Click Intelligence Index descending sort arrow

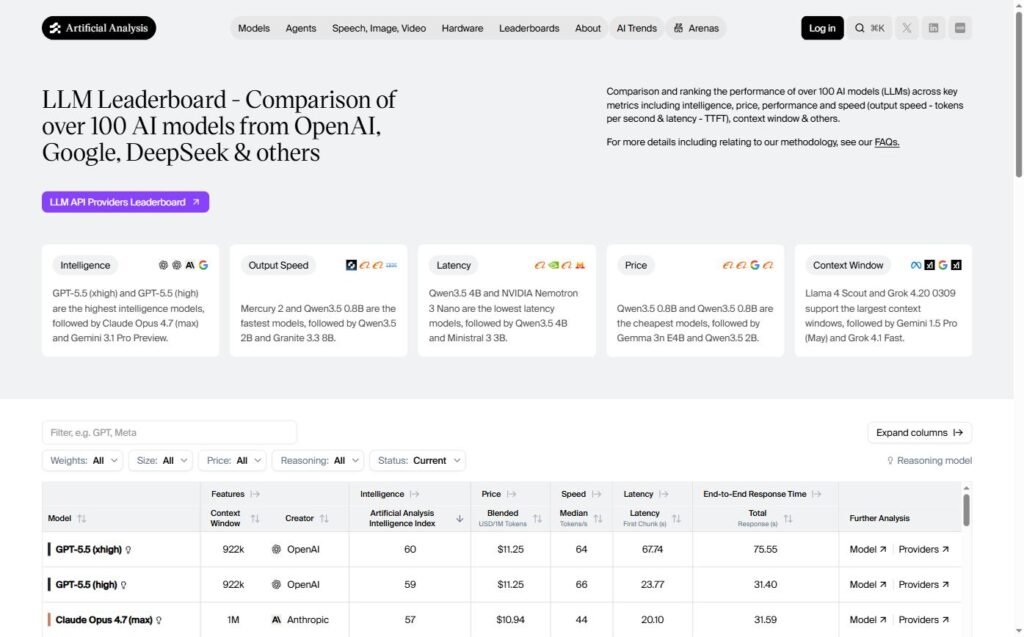tap(460, 518)
